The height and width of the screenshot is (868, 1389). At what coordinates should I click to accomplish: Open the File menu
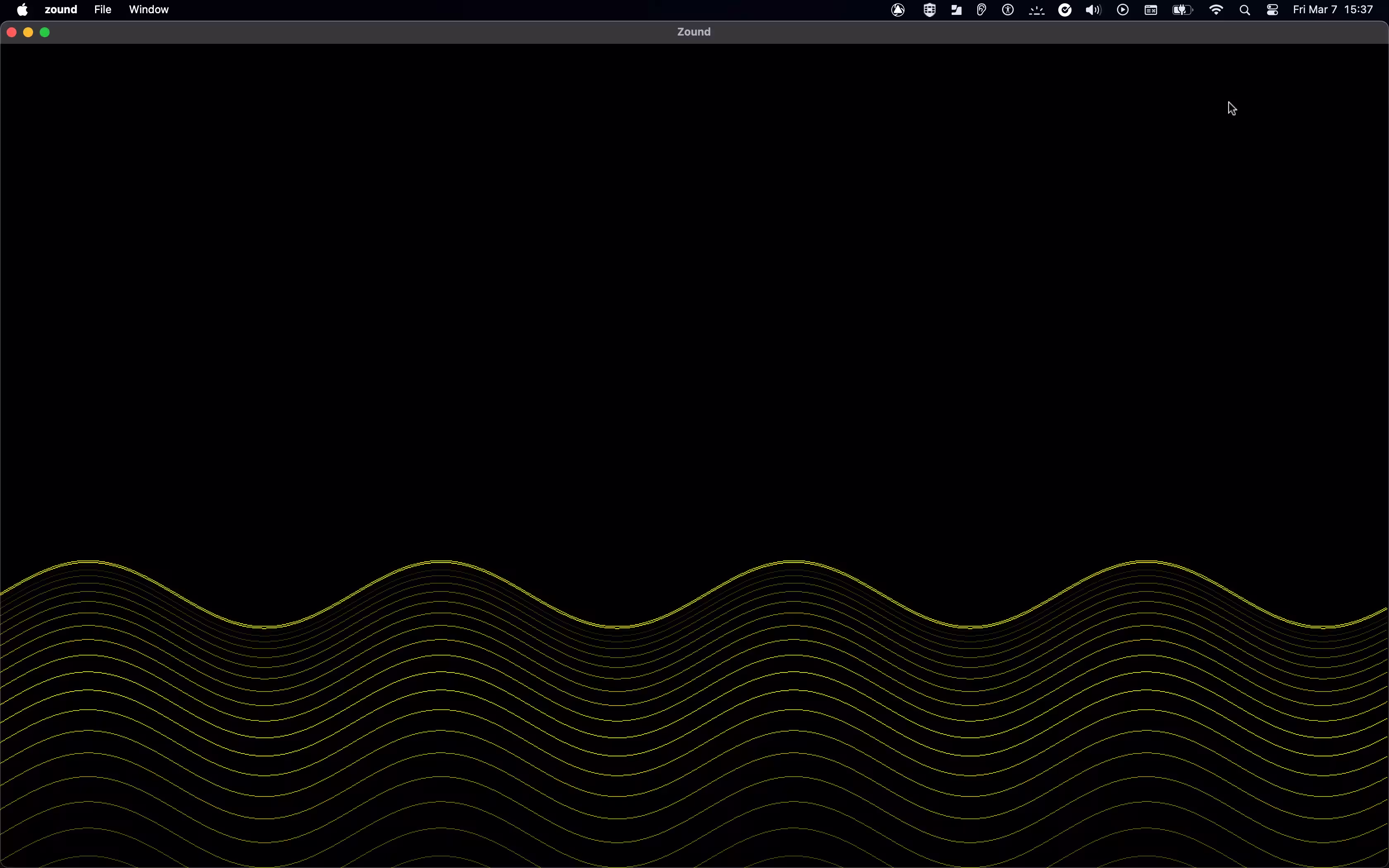point(103,10)
